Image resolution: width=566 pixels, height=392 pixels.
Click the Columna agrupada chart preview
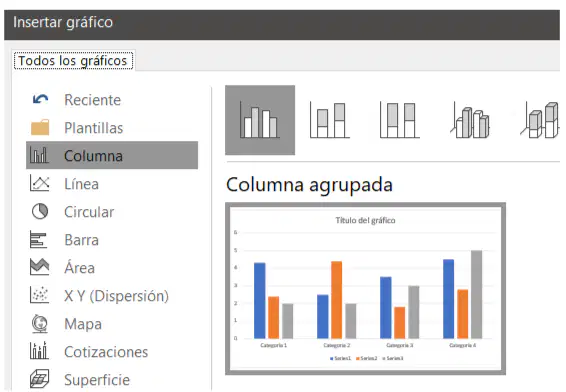pos(365,289)
